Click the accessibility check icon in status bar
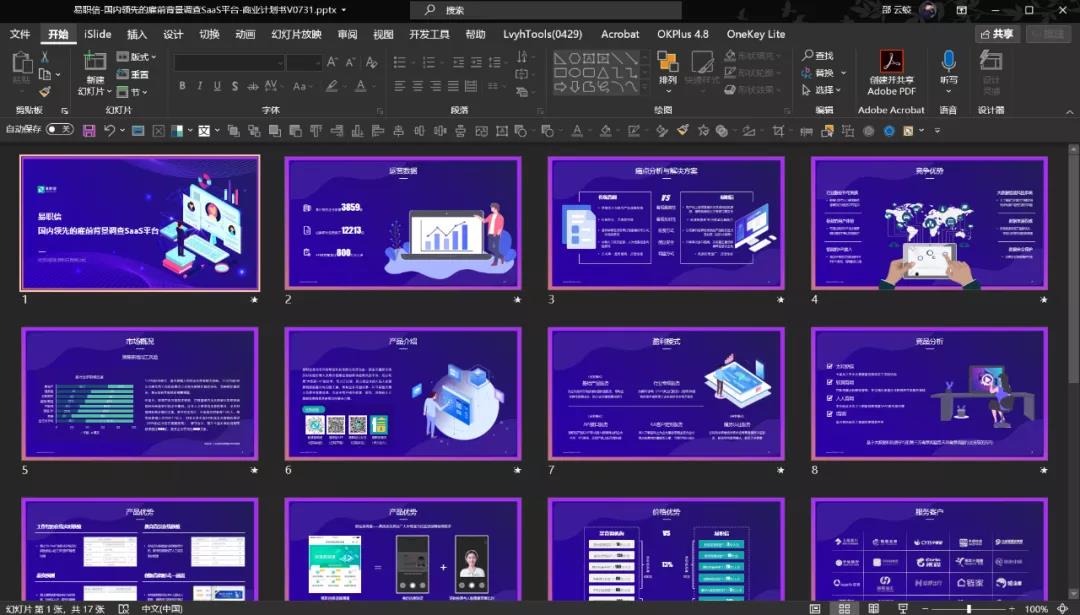Screen dimensions: 1080x615 click(124, 609)
